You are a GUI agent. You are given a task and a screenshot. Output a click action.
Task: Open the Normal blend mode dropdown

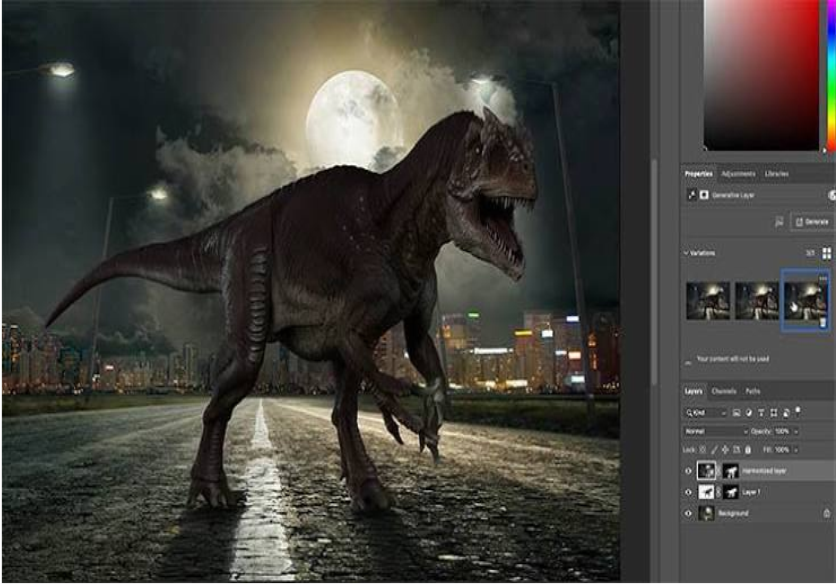pos(716,431)
